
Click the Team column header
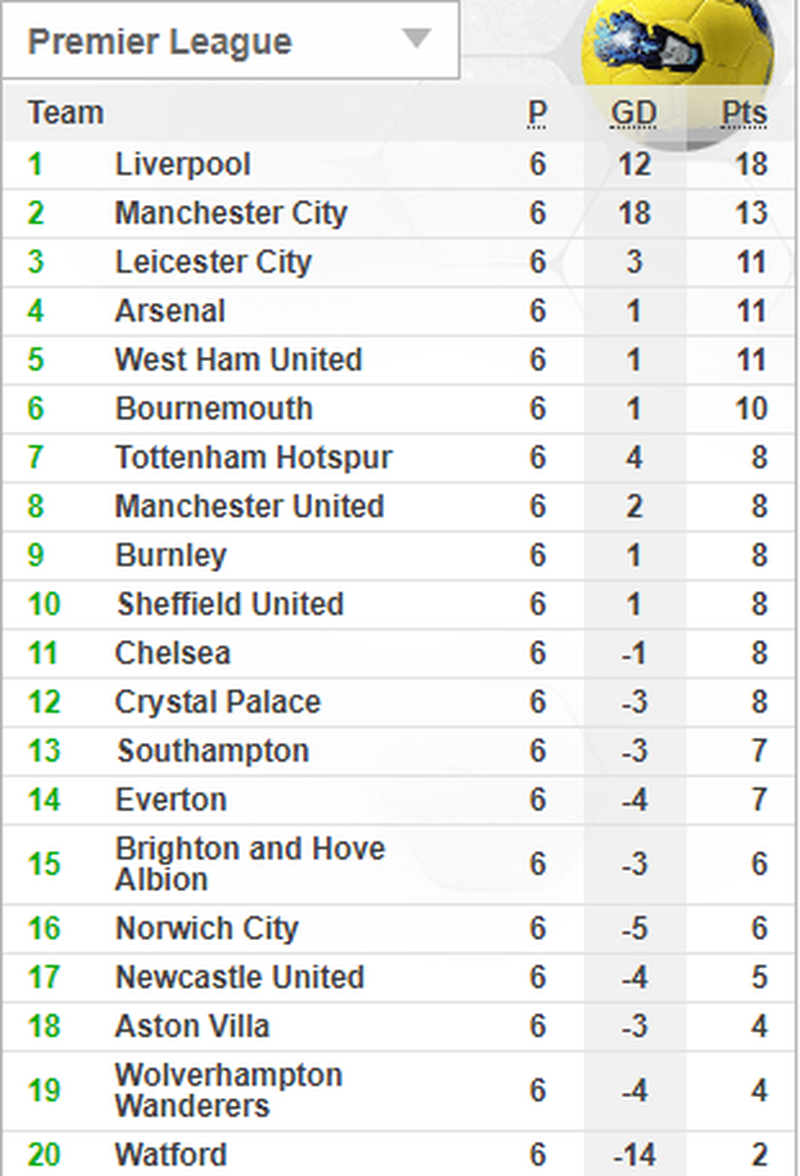click(65, 113)
